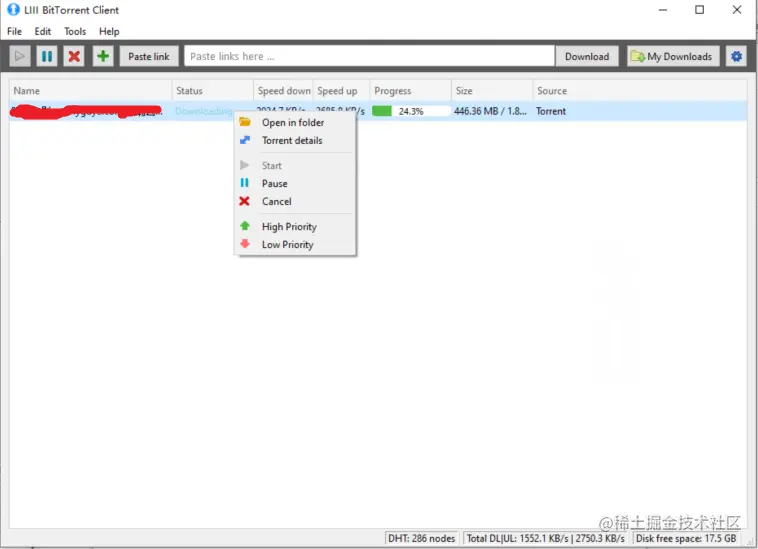Click the 'Total DL|UL' speeds in status bar
758x549 pixels.
(545, 538)
